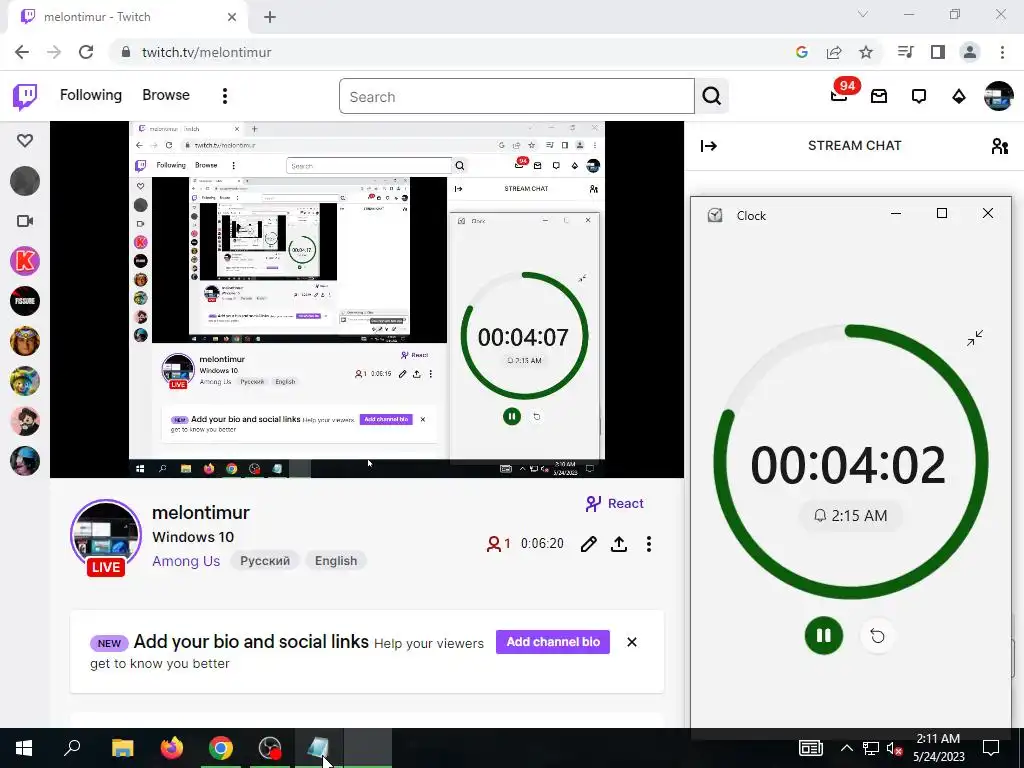This screenshot has width=1024, height=768.
Task: Click the followed channels heart icon
Action: (x=25, y=140)
